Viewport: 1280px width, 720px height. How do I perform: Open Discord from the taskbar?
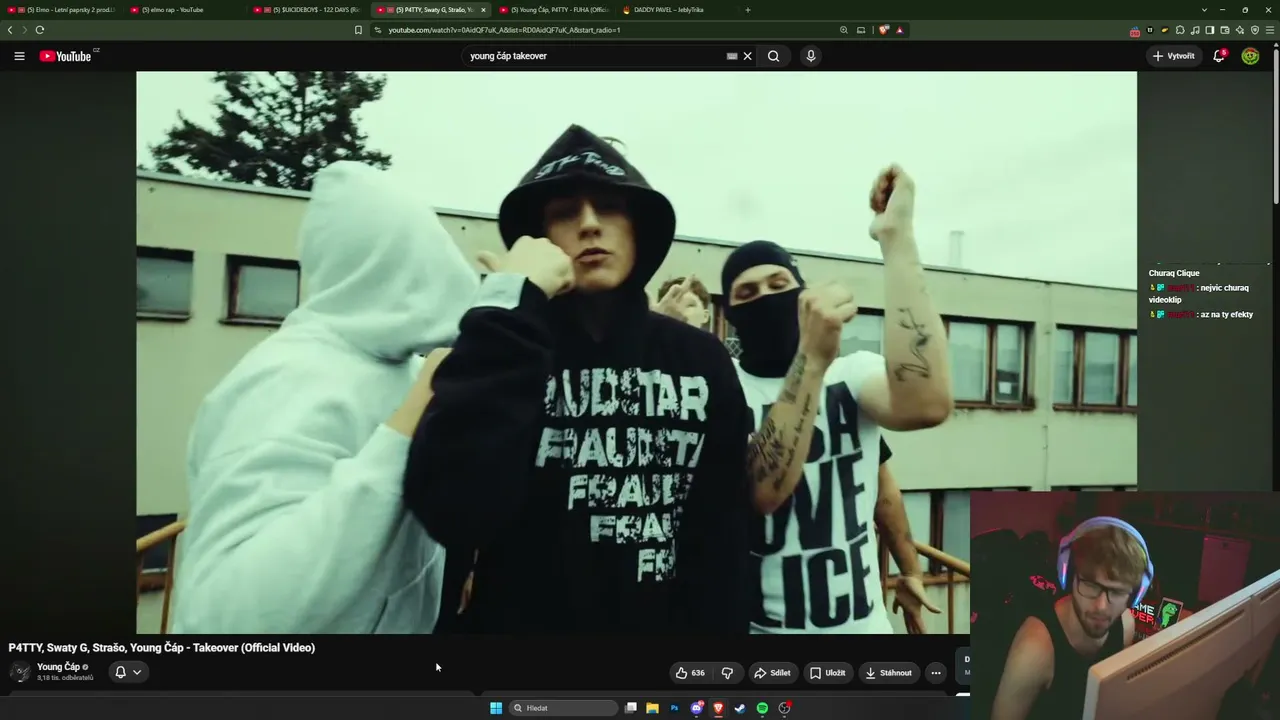click(697, 708)
